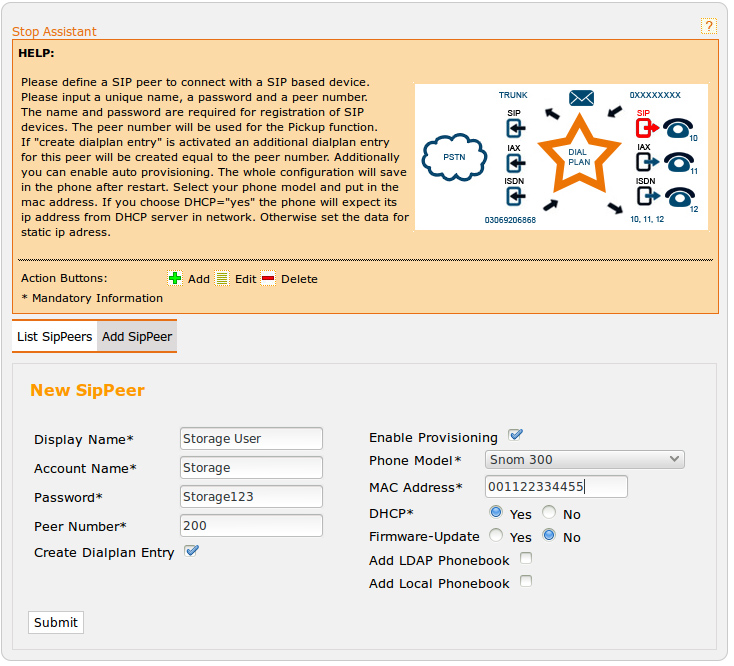Image resolution: width=734 pixels, height=666 pixels.
Task: Click the envelope icon in diagram
Action: point(581,98)
